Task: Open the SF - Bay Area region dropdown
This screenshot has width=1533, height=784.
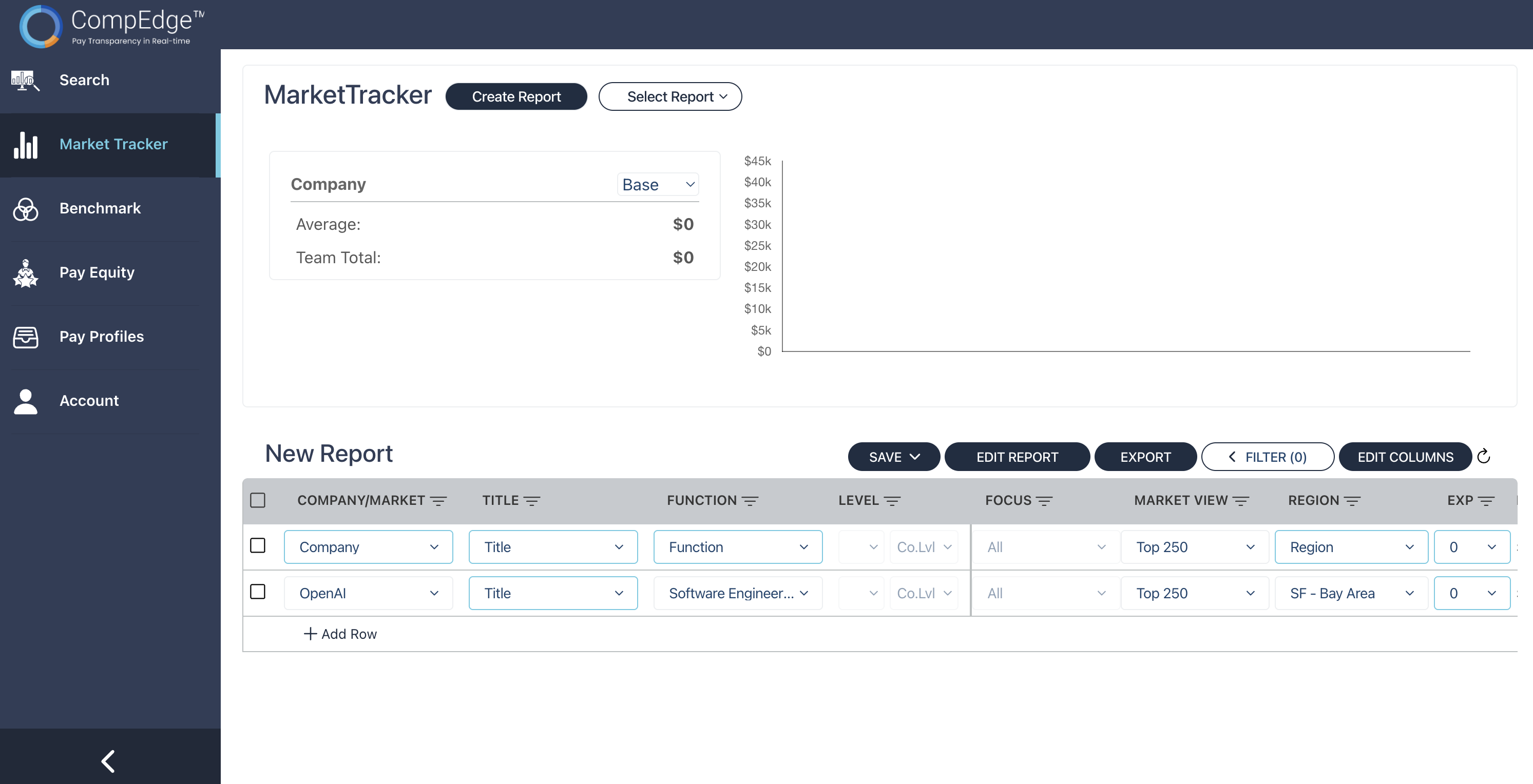Action: pyautogui.click(x=1351, y=593)
